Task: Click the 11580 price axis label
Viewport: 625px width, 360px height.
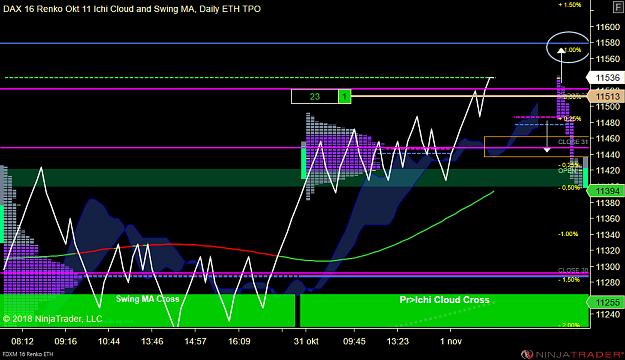Action: coord(608,43)
